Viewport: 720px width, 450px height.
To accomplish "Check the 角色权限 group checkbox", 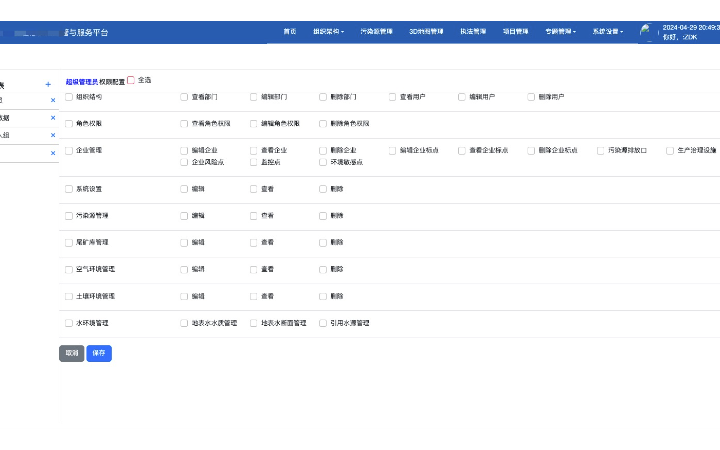I will pos(69,124).
